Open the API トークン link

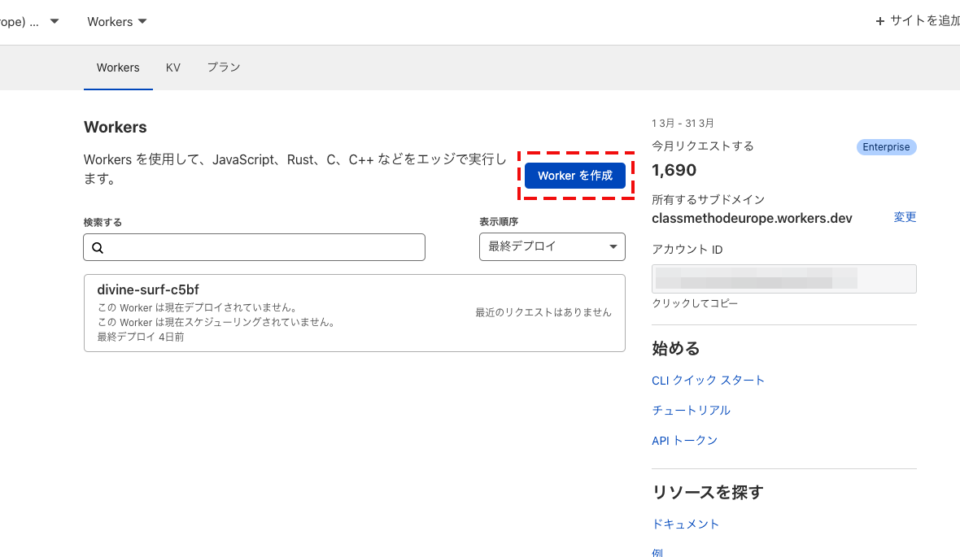(x=684, y=441)
